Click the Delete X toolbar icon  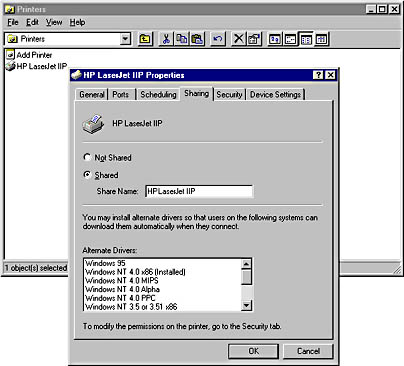point(238,39)
